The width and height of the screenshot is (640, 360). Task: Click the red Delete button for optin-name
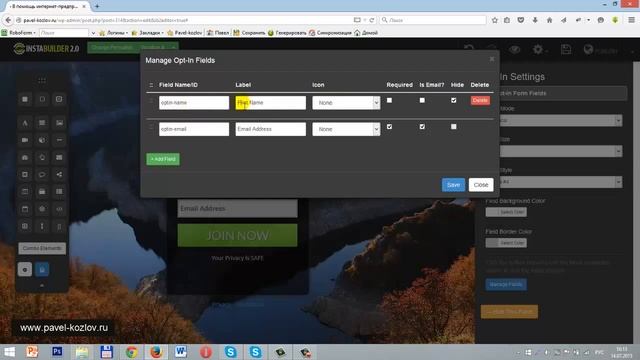pyautogui.click(x=480, y=100)
